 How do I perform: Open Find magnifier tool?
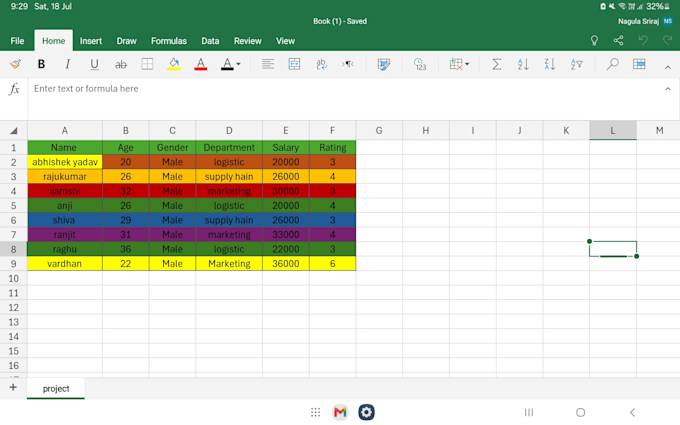[612, 64]
